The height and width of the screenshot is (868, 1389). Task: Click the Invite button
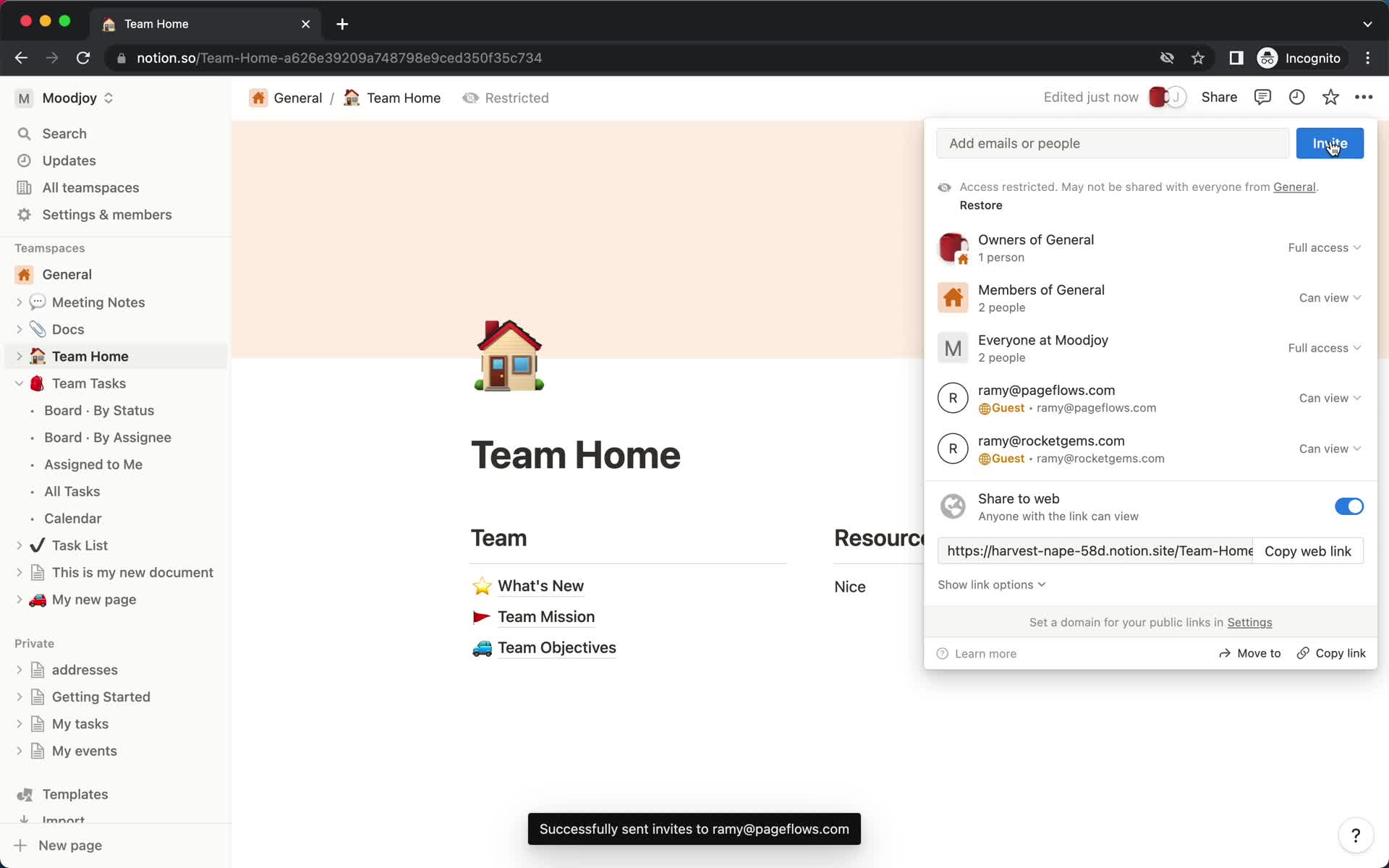pyautogui.click(x=1330, y=143)
